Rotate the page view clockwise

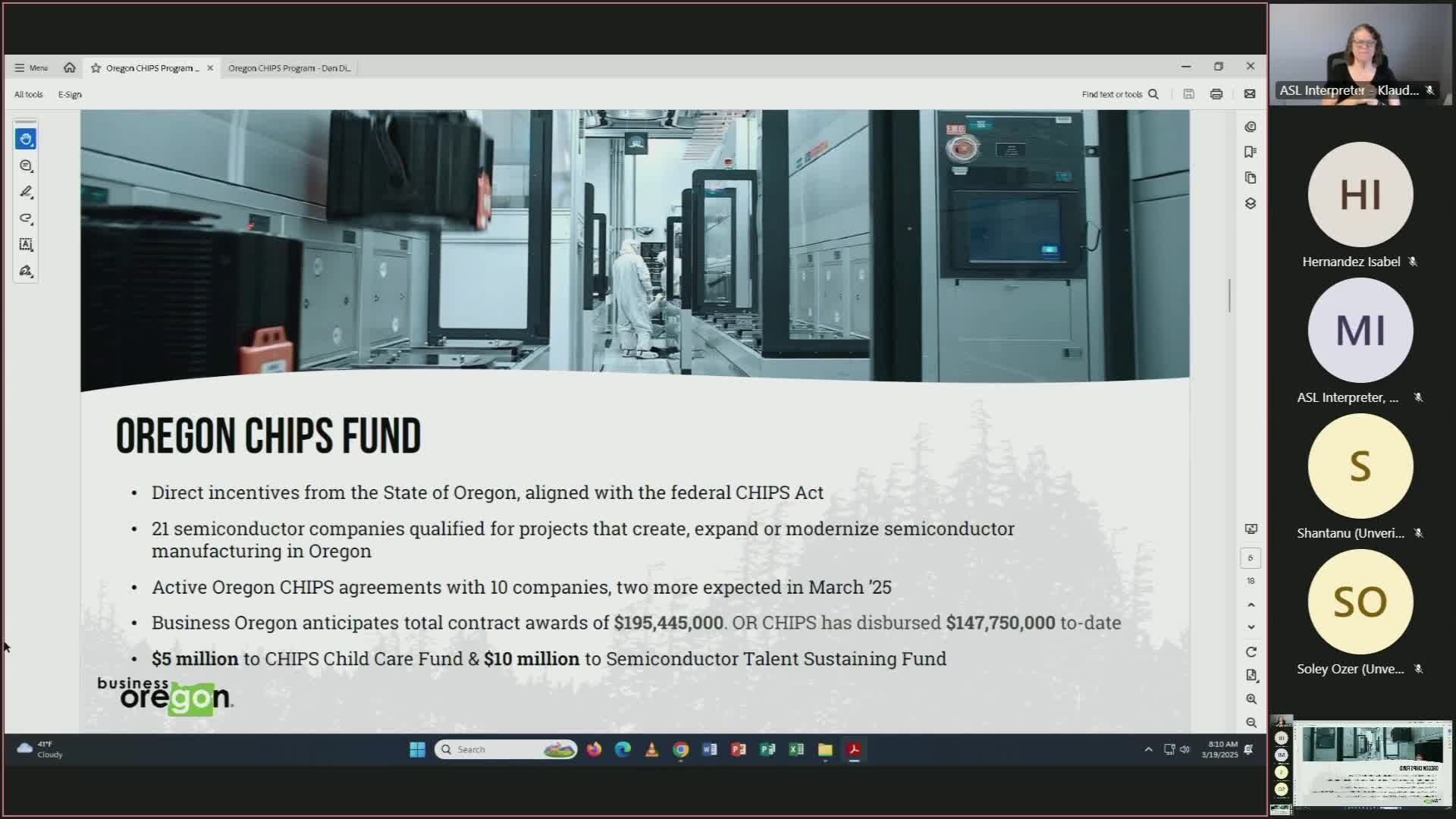1251,652
